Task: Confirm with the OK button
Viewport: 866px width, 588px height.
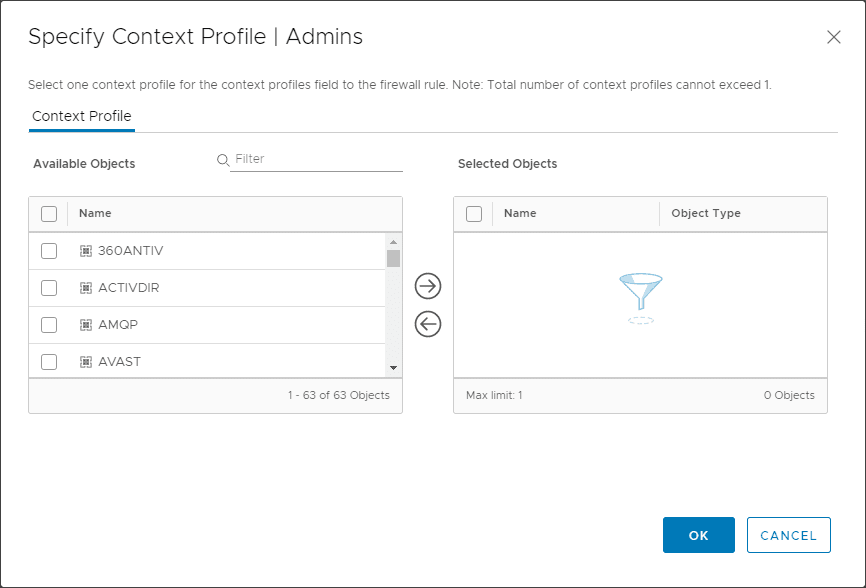Action: pyautogui.click(x=698, y=535)
